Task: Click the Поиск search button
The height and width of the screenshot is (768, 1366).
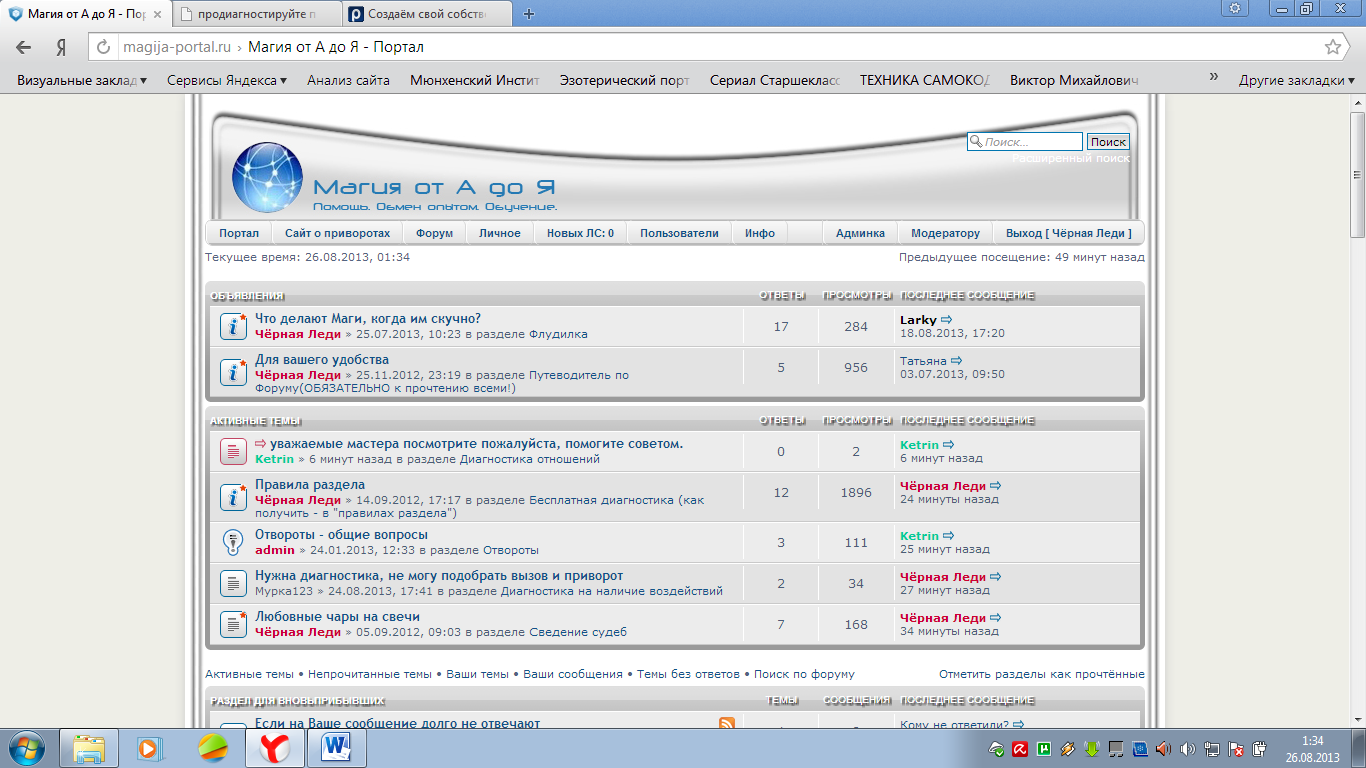Action: (x=1108, y=142)
